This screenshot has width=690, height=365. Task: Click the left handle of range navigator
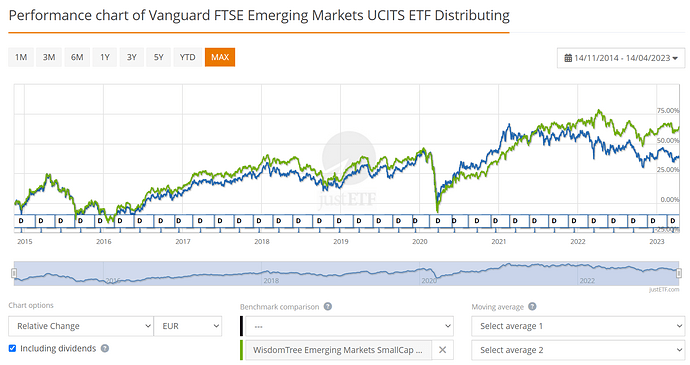pyautogui.click(x=14, y=273)
